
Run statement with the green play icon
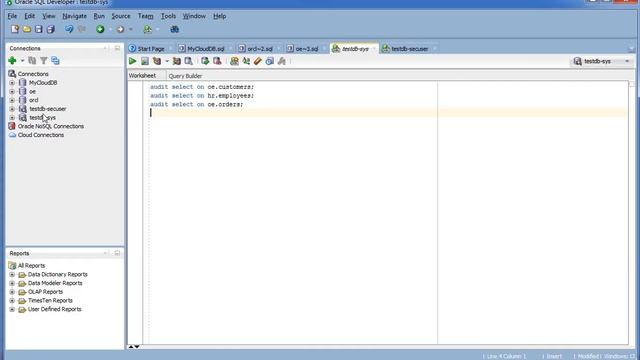point(133,61)
